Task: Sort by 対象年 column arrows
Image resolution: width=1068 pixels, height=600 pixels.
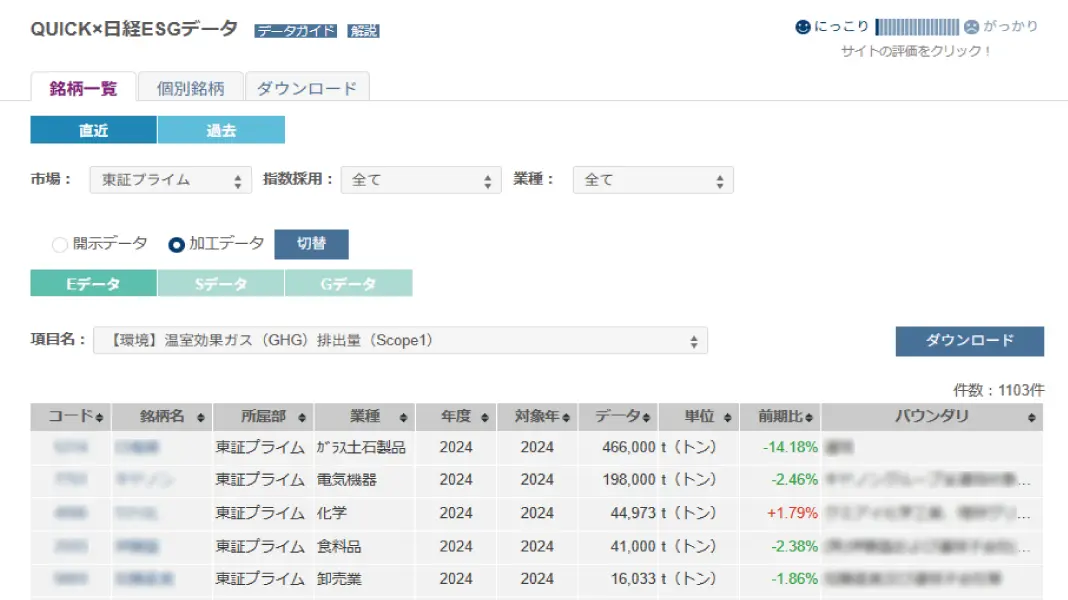Action: pos(566,417)
